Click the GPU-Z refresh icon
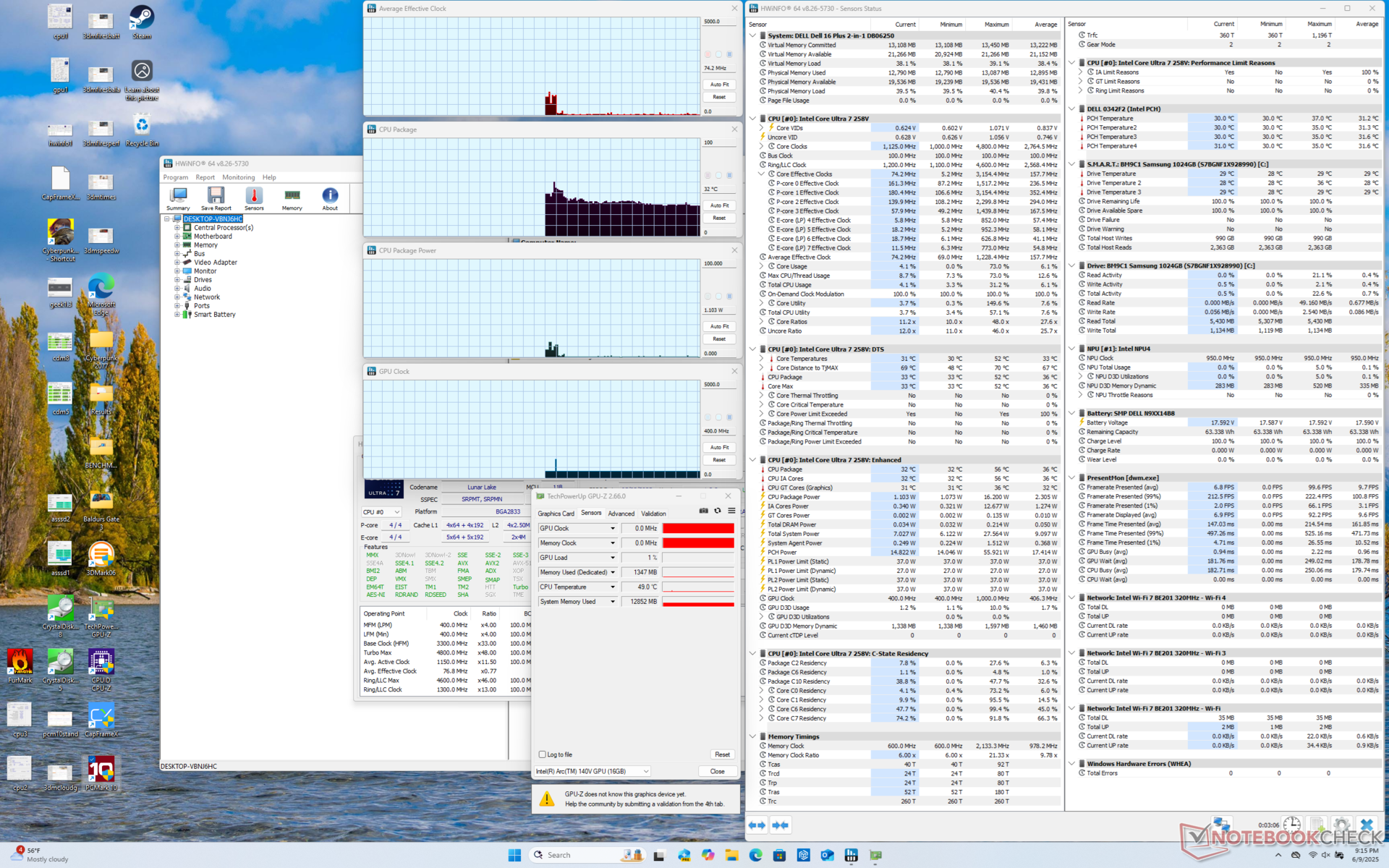 tap(718, 511)
